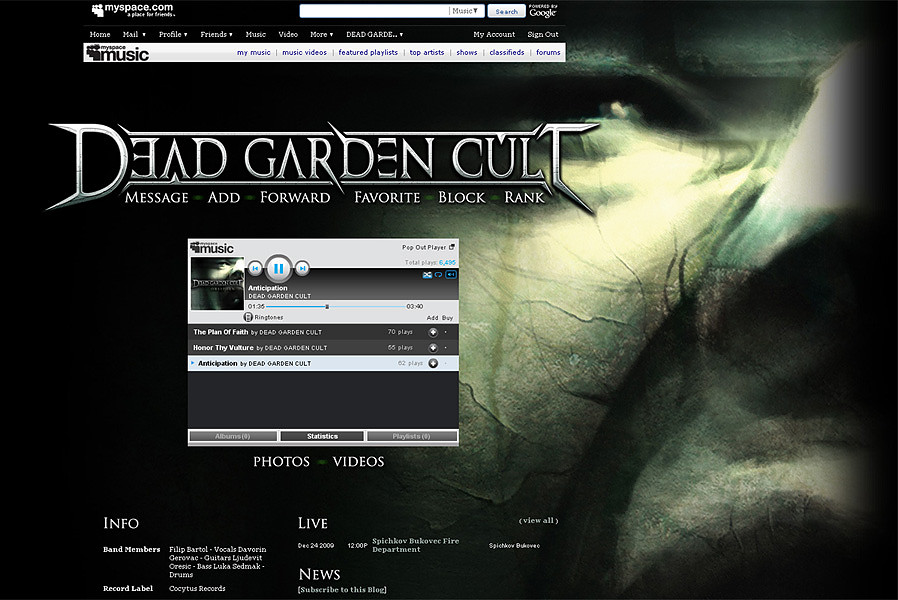This screenshot has width=898, height=600.
Task: Click MESSAGE under the band logo
Action: [x=157, y=198]
